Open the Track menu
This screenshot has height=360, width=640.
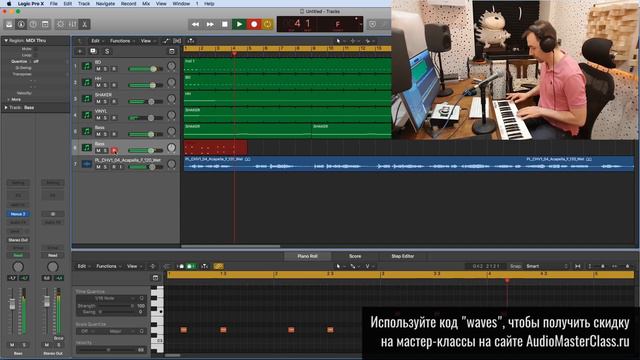coord(84,4)
